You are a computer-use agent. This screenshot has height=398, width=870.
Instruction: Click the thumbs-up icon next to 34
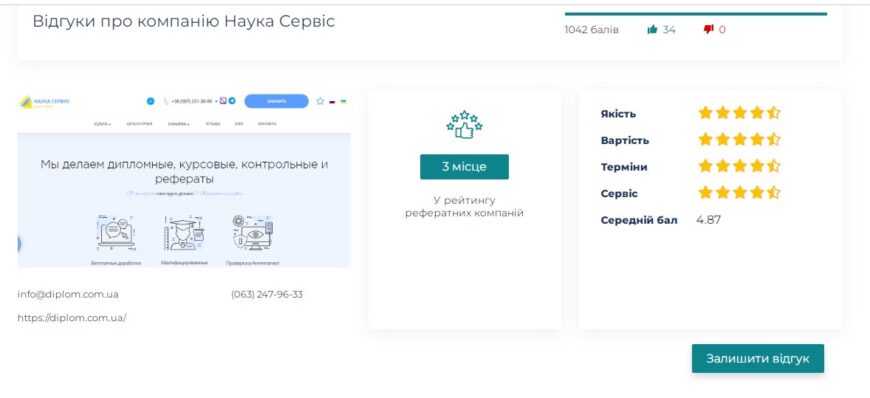[x=652, y=30]
